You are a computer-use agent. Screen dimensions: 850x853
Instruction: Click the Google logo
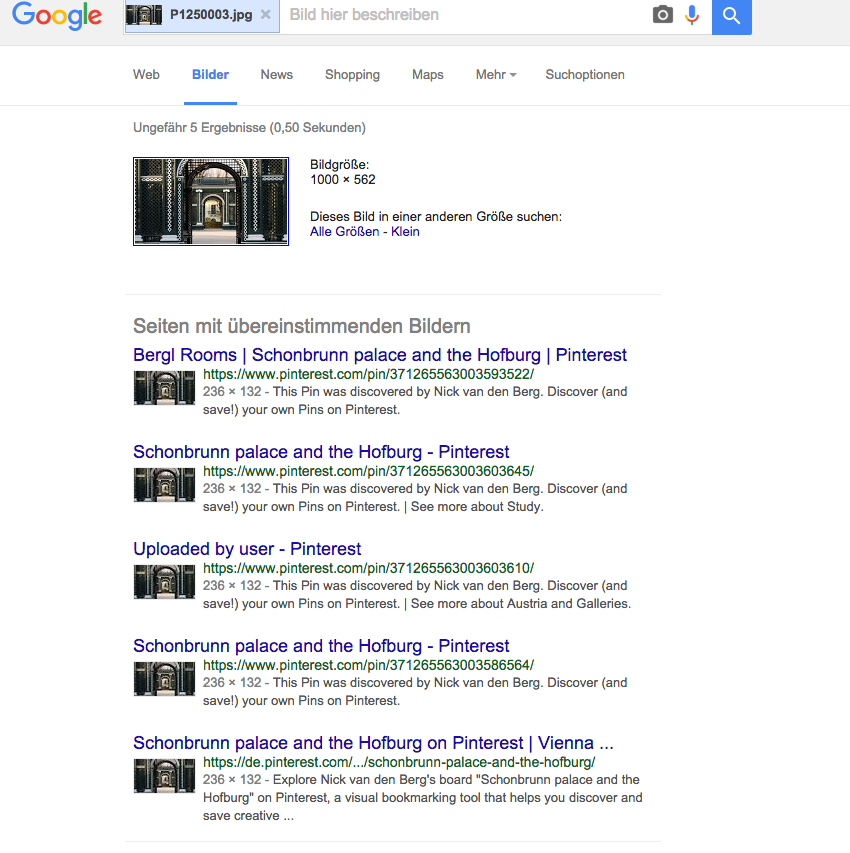[x=57, y=15]
